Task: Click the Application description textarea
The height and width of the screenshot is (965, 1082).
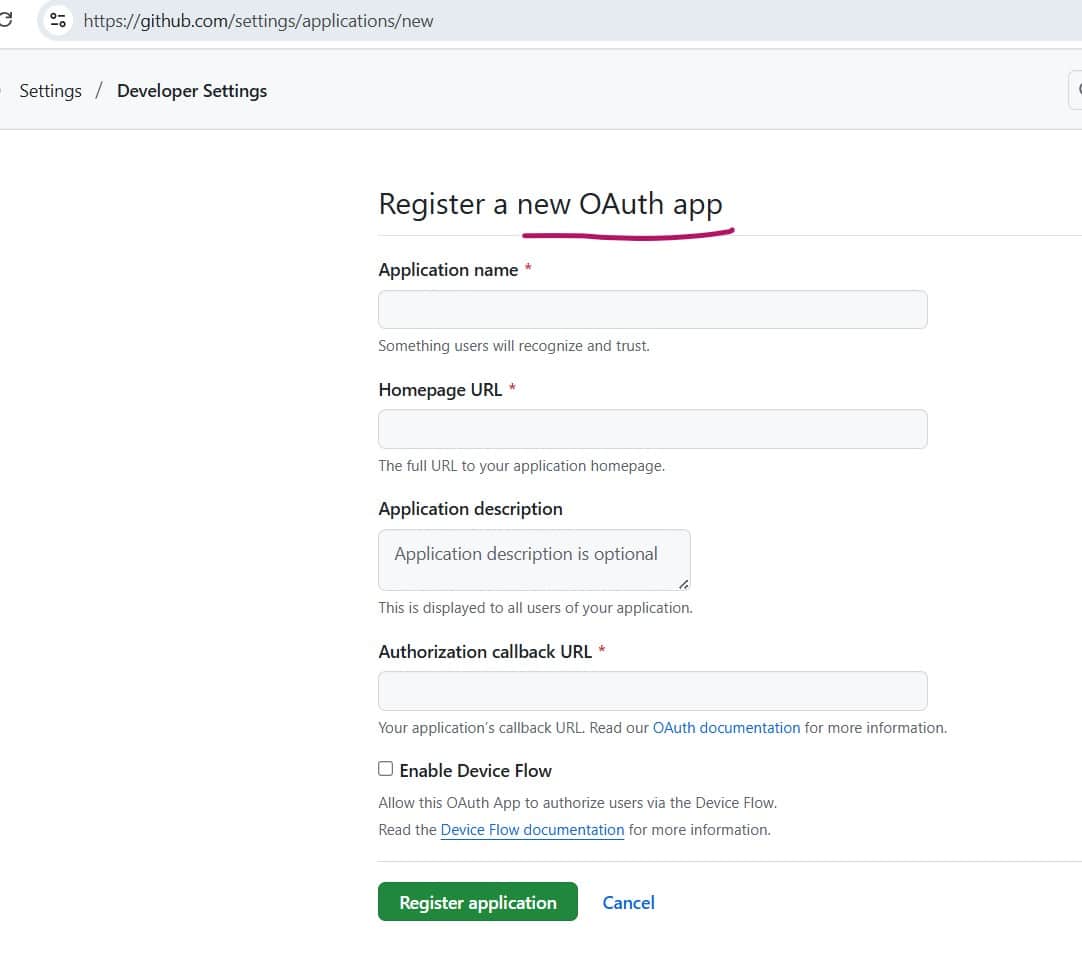Action: [x=534, y=559]
